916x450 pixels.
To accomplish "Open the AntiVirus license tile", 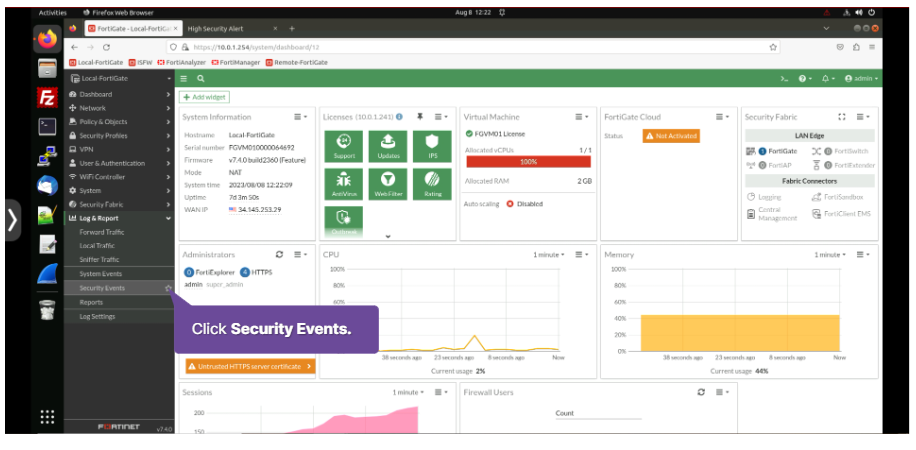I will click(x=344, y=184).
